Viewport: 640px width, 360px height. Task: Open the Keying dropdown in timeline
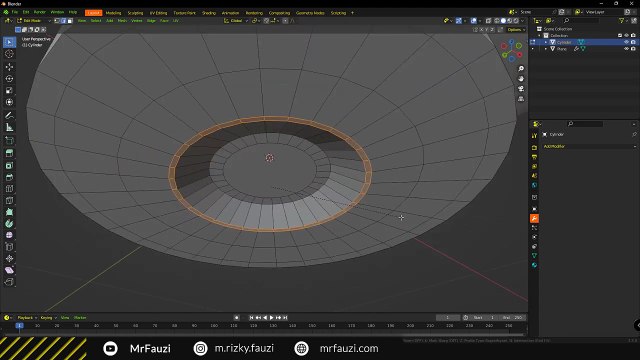48,318
